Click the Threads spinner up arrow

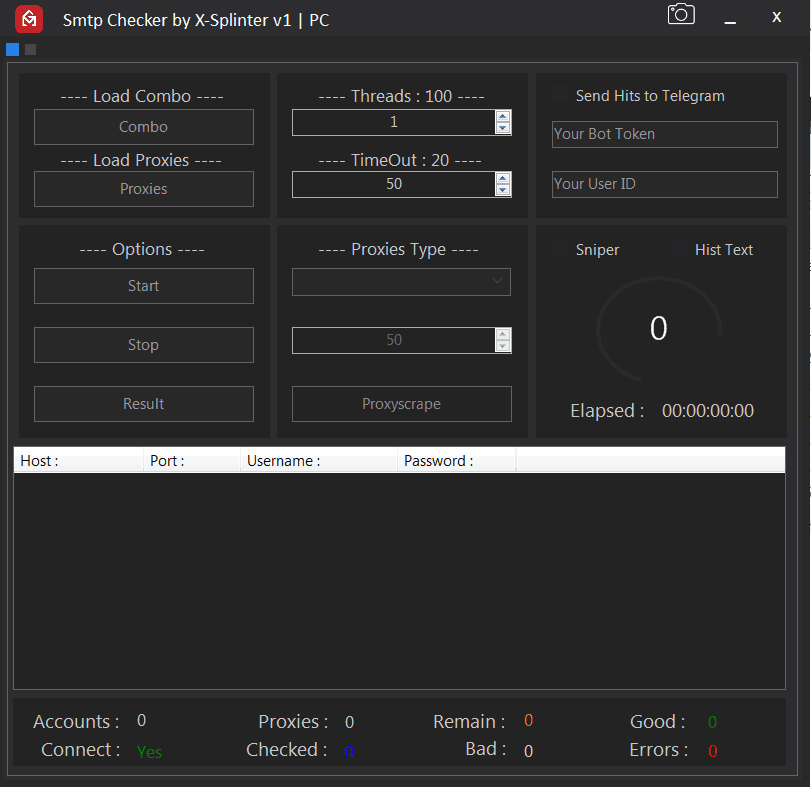click(x=502, y=117)
